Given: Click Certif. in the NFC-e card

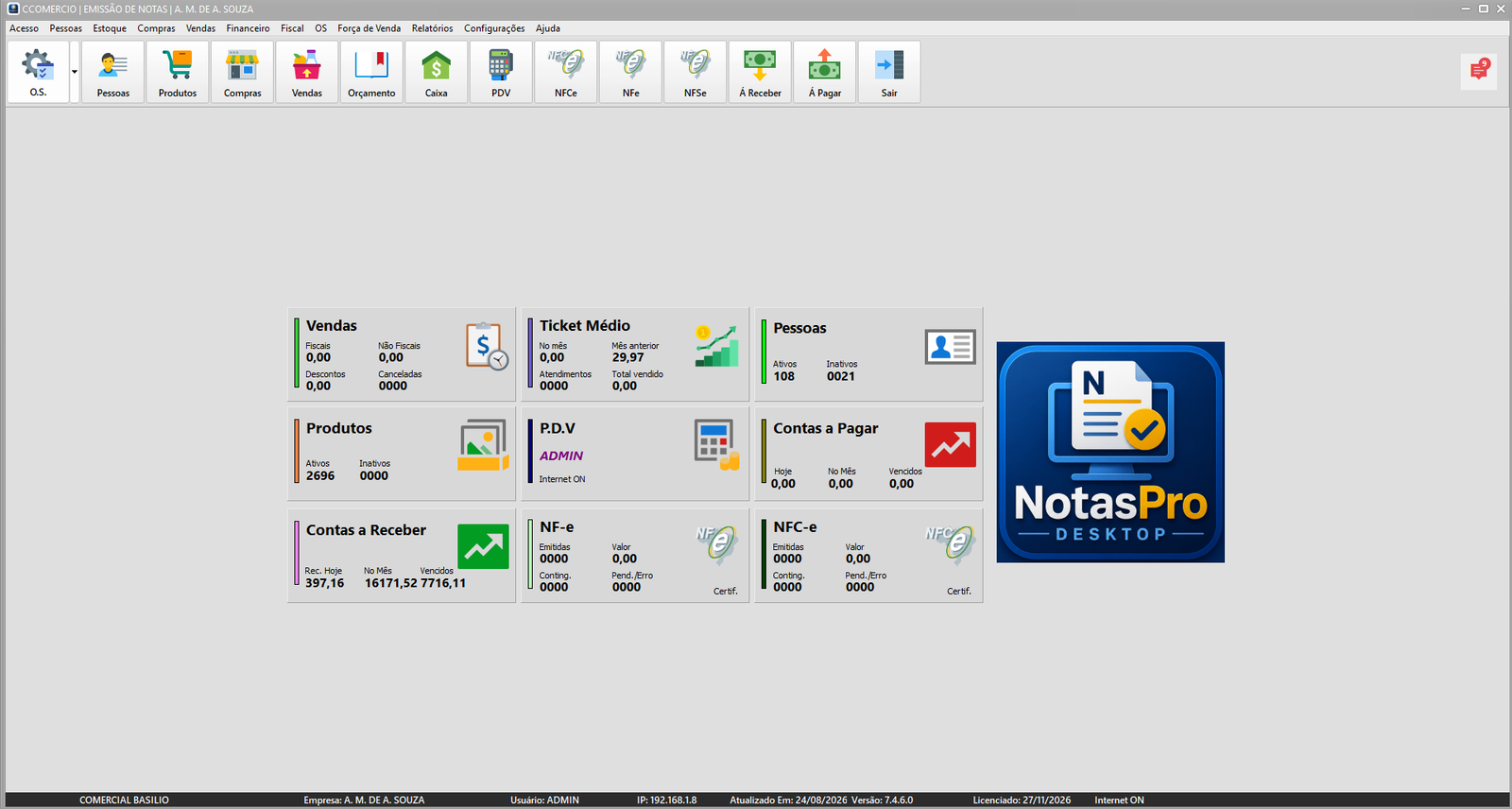Looking at the screenshot, I should tap(959, 592).
